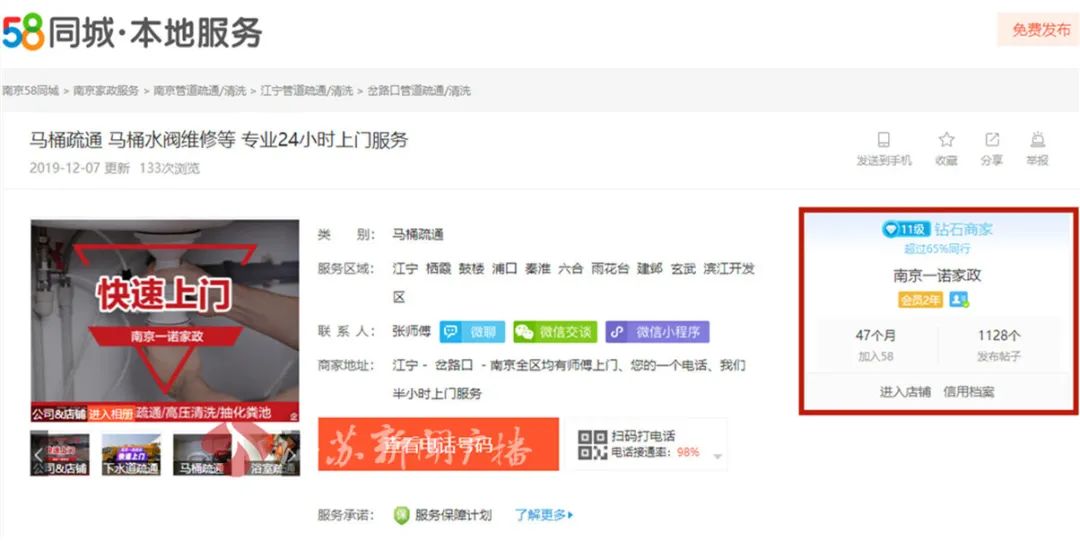This screenshot has width=1080, height=541.
Task: Click service area 雨花台
Action: click(x=610, y=269)
